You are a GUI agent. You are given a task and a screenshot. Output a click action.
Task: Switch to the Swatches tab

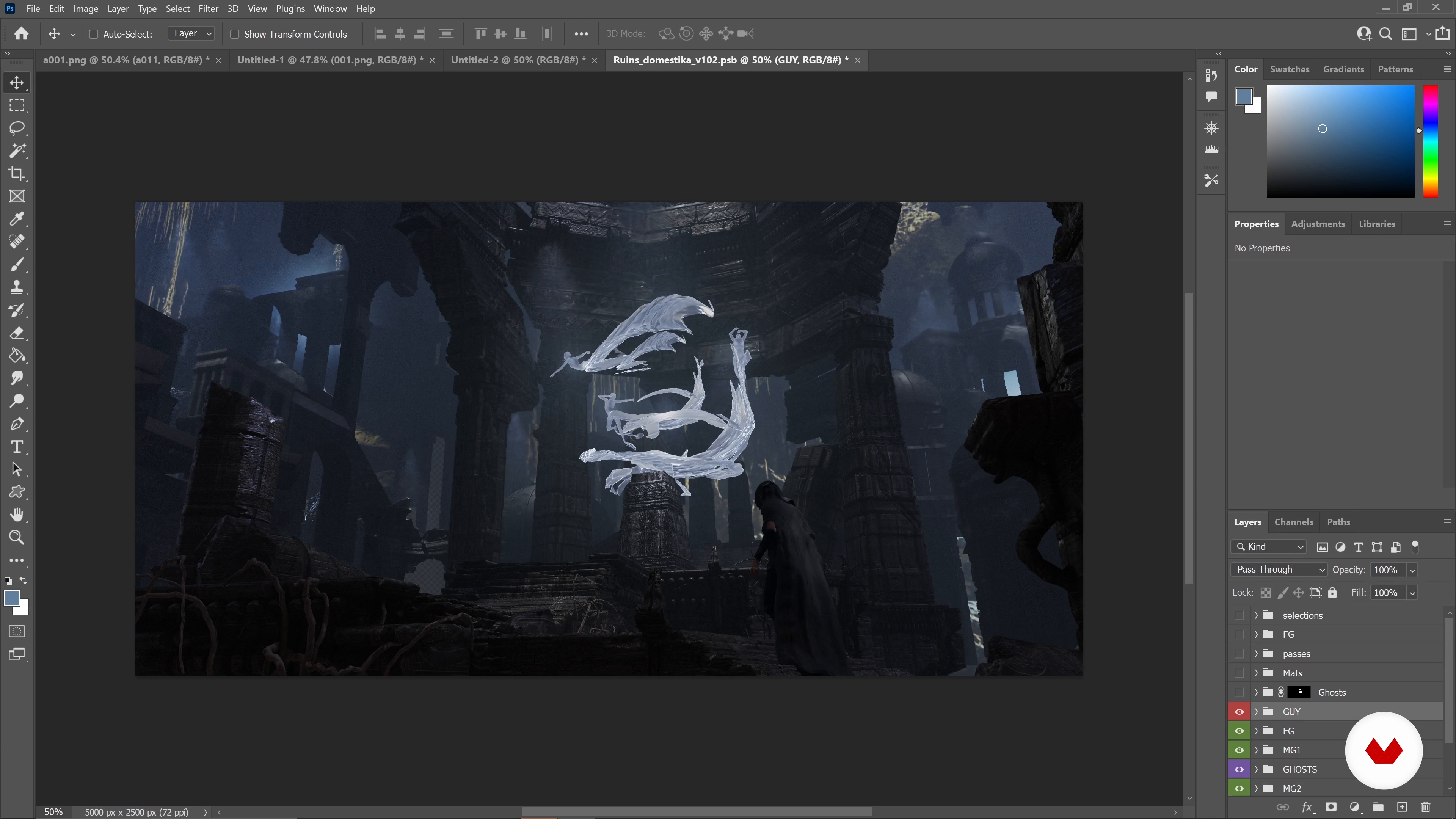click(x=1289, y=69)
